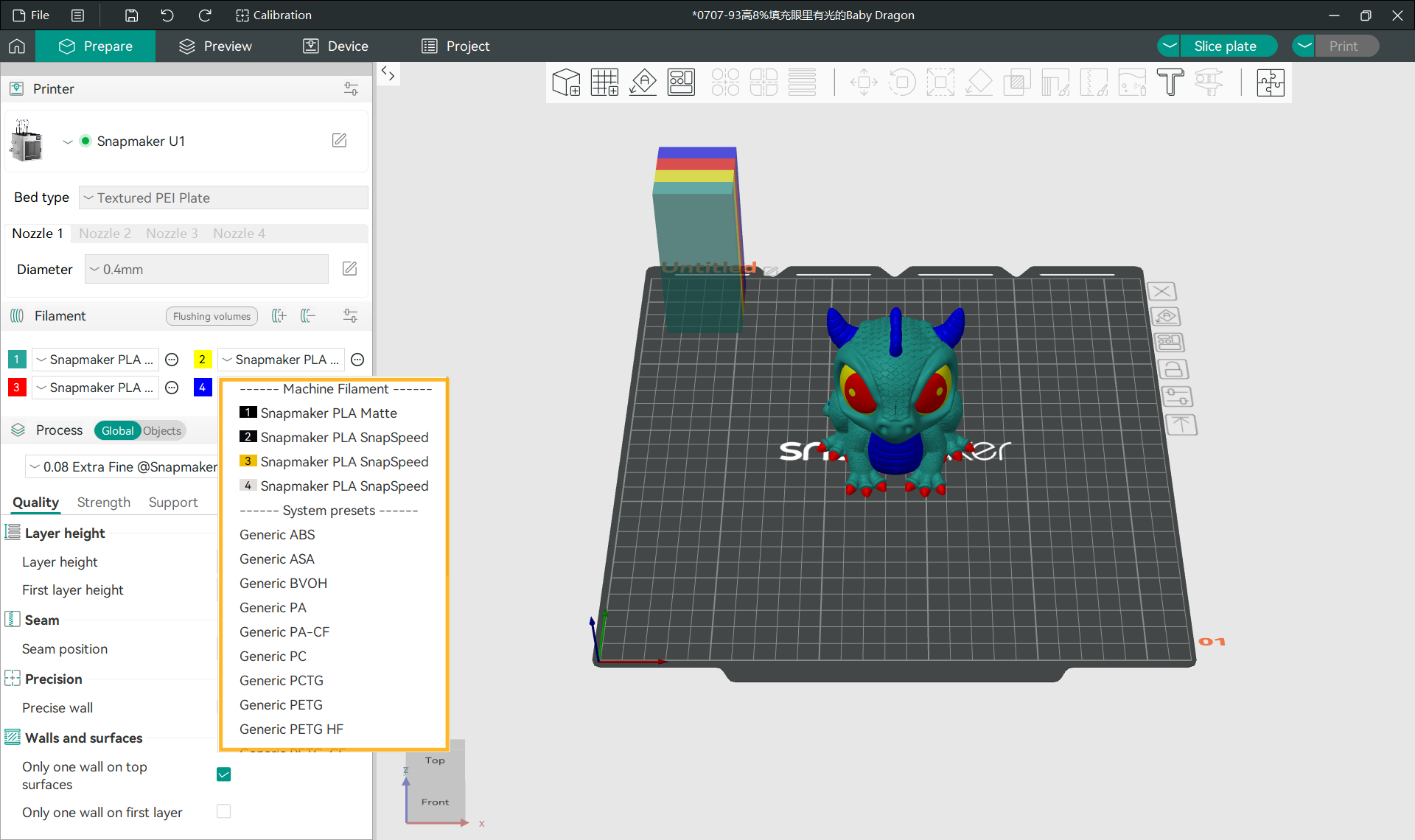Click the Save project icon

click(131, 15)
